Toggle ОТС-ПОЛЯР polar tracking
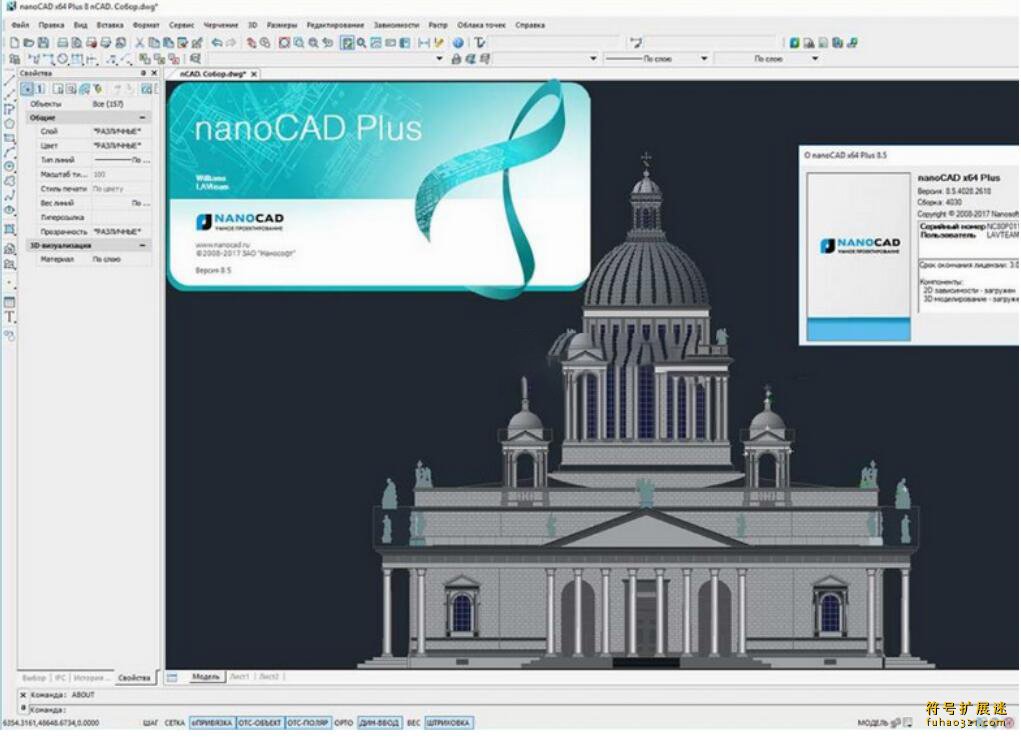The width and height of the screenshot is (1021, 737). click(308, 723)
